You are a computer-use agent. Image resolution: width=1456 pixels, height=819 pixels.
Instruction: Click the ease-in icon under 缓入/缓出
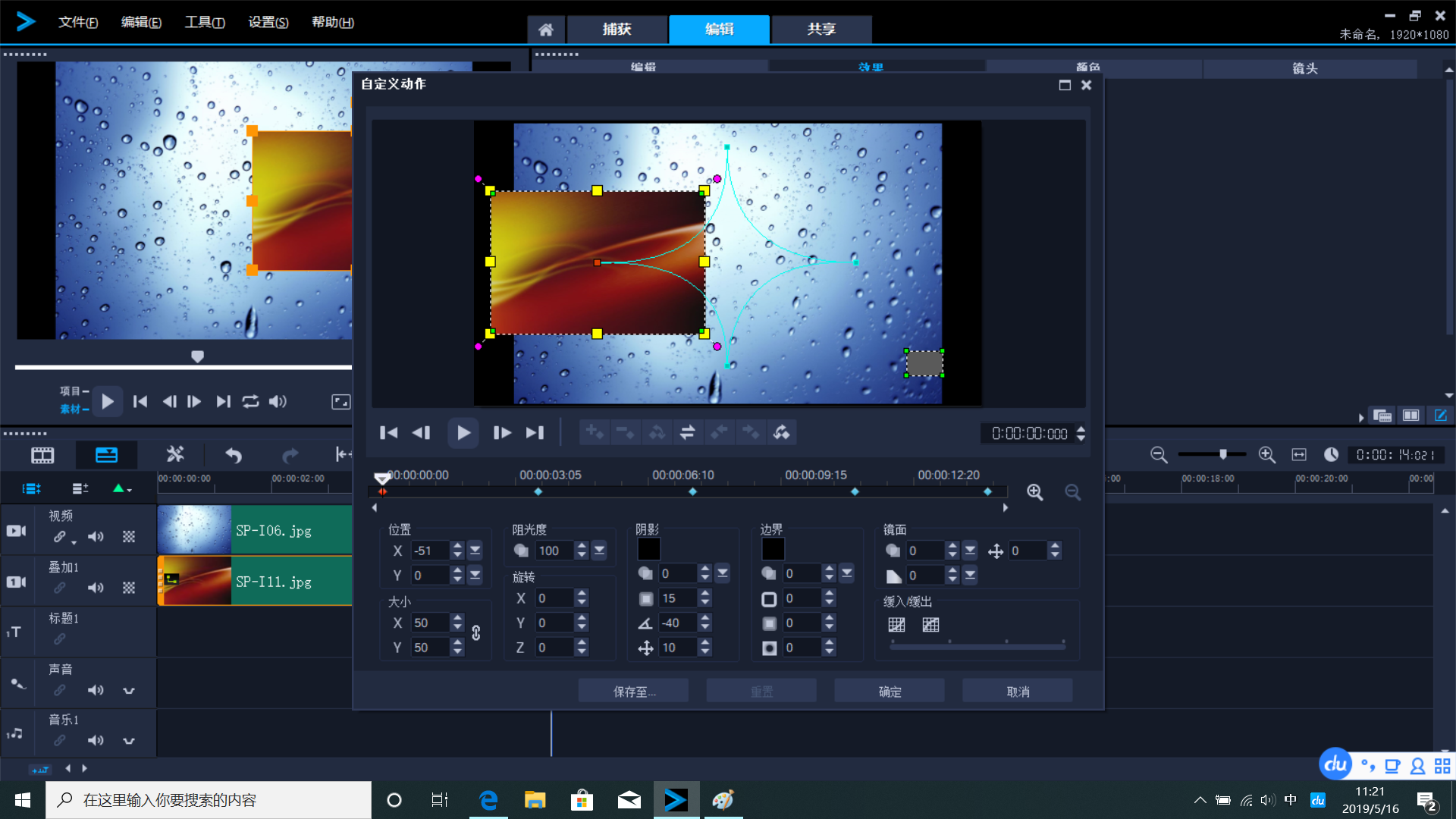(x=896, y=625)
